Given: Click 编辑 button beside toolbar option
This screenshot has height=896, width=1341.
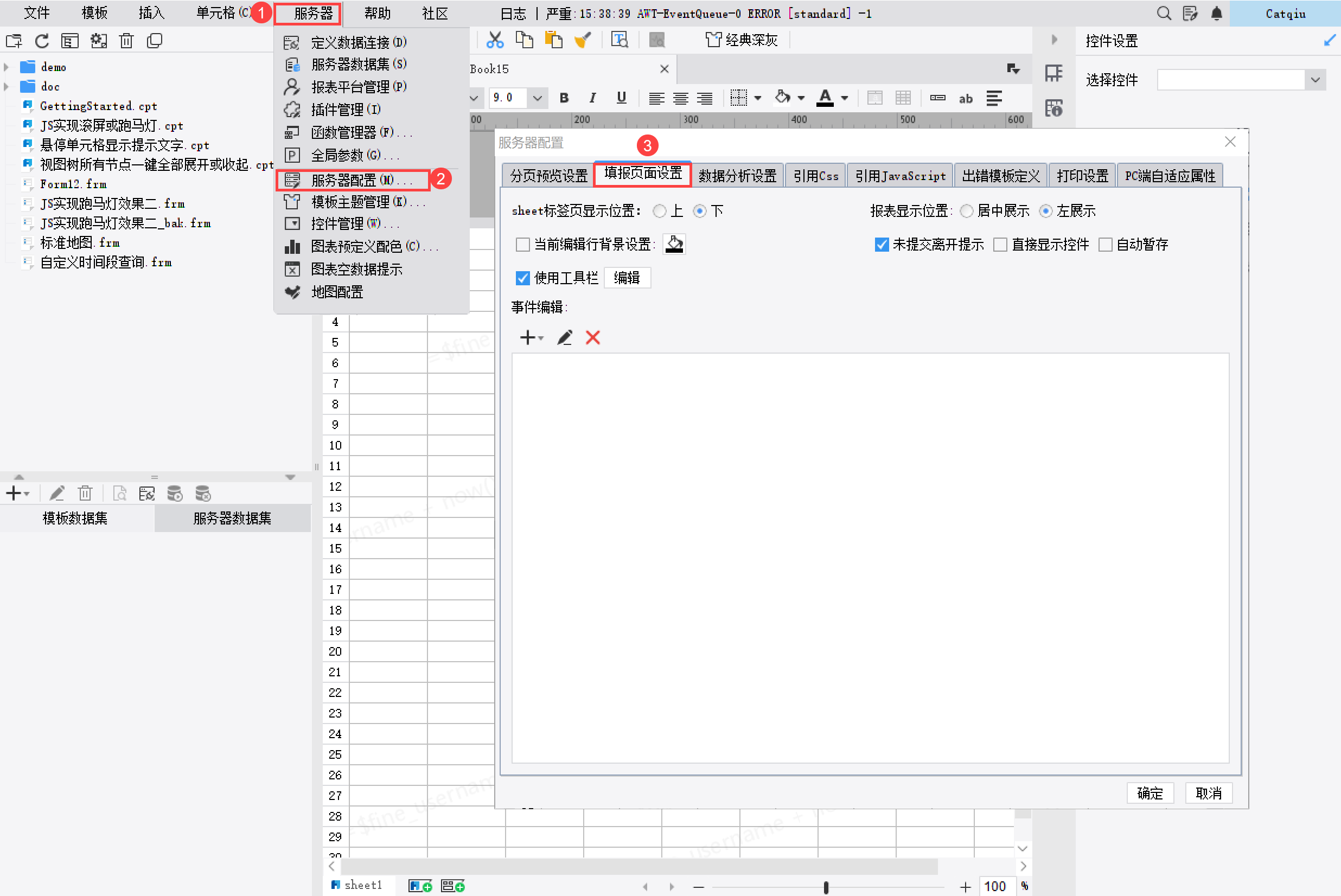Looking at the screenshot, I should 626,278.
